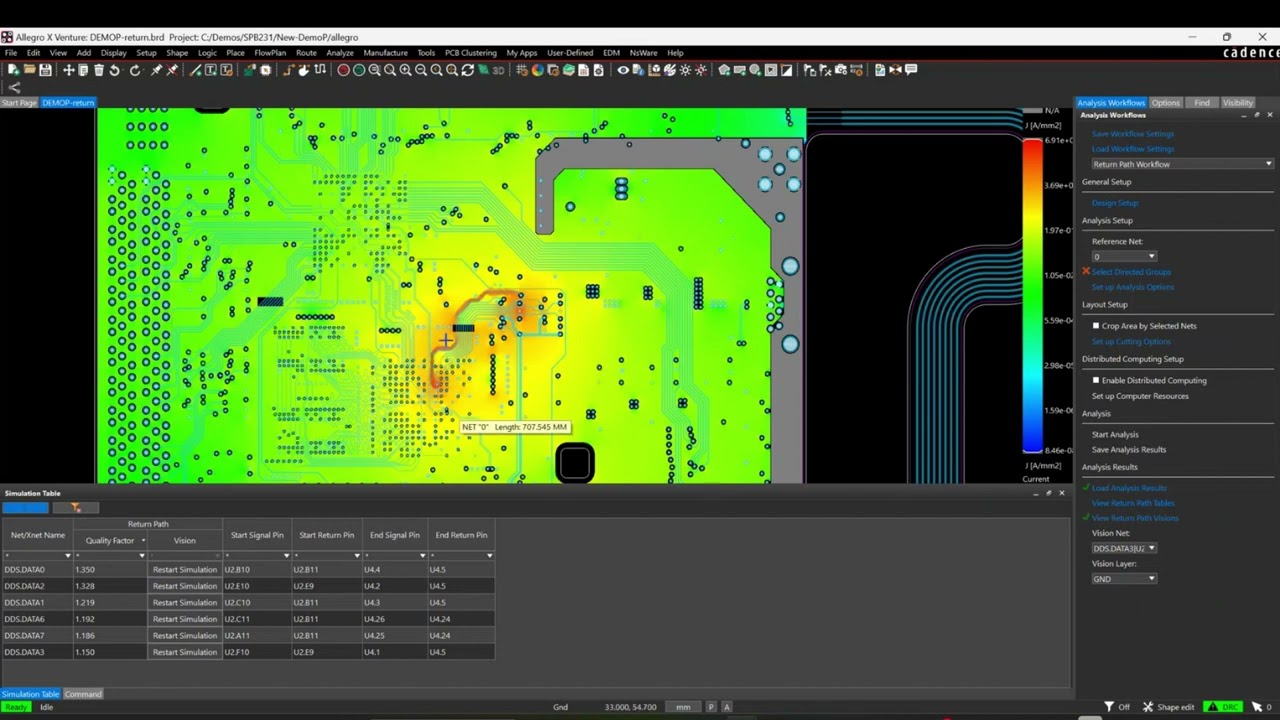
Task: Click Save Analysis Results
Action: [1129, 450]
